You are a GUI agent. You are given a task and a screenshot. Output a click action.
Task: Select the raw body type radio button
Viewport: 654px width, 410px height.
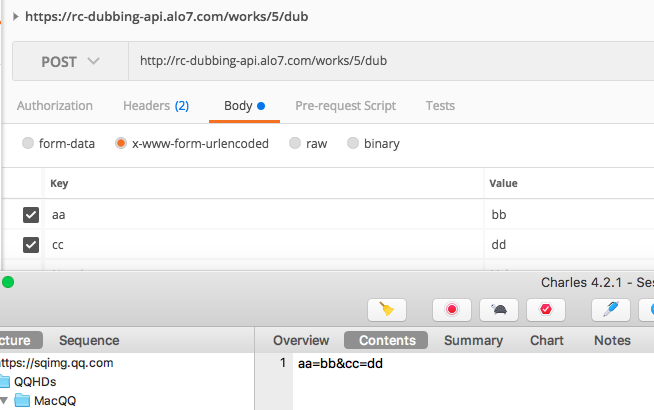click(295, 143)
